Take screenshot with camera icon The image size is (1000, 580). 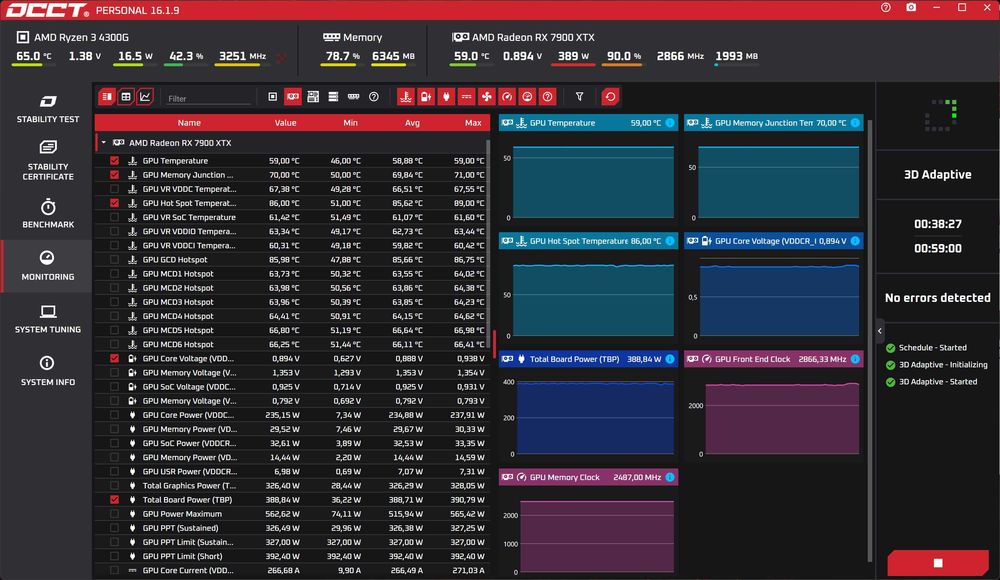(911, 8)
